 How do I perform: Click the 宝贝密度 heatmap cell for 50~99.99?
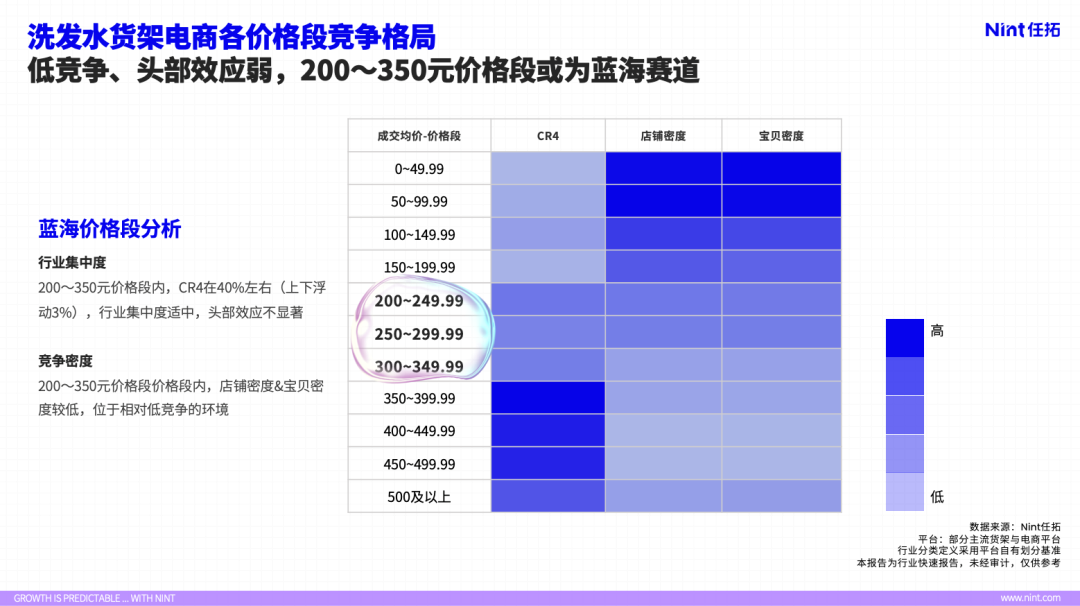[x=782, y=202]
